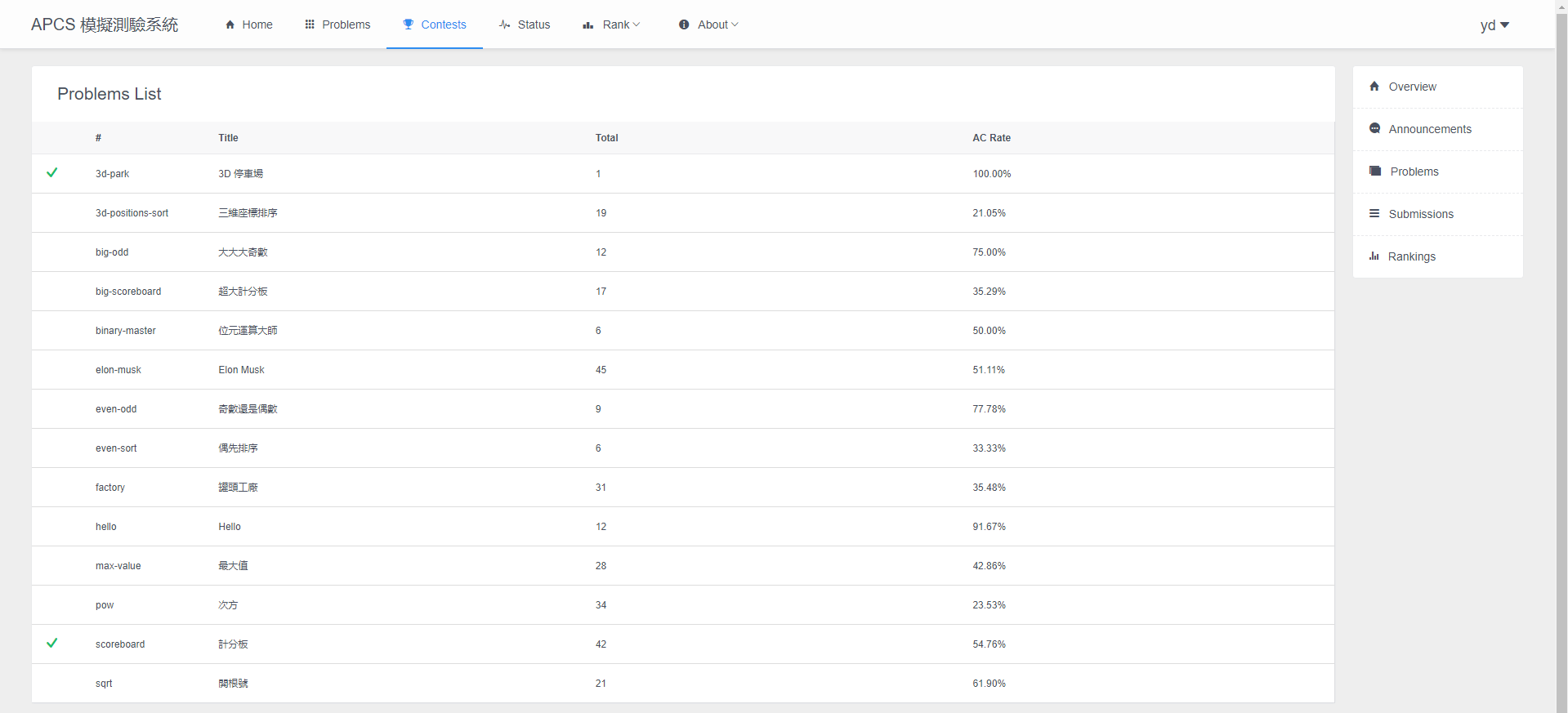Viewport: 1568px width, 713px height.
Task: Open the big-scoreboard problem row
Action: tap(128, 292)
